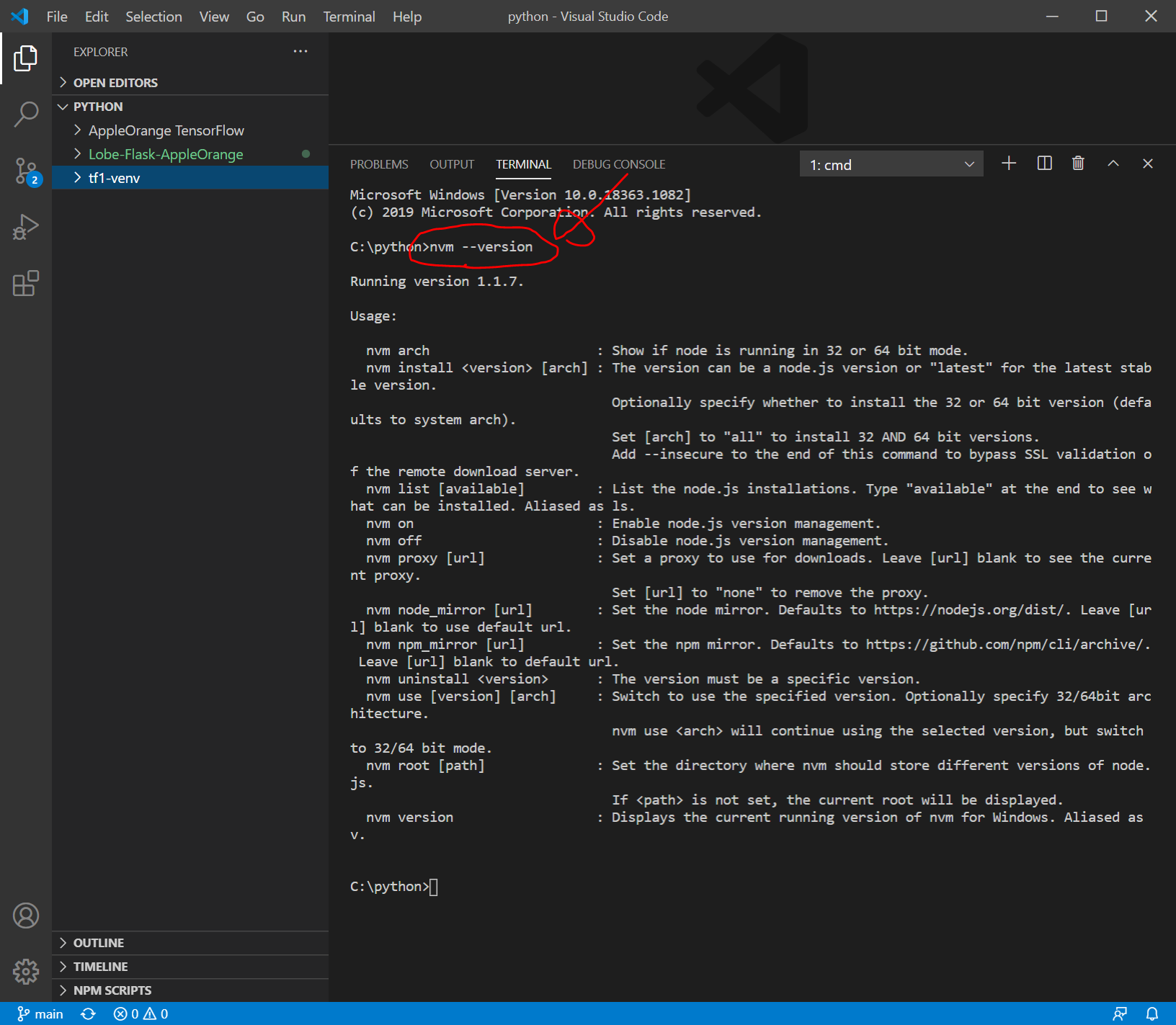Open the Search view in activity bar
This screenshot has width=1176, height=1025.
[26, 114]
